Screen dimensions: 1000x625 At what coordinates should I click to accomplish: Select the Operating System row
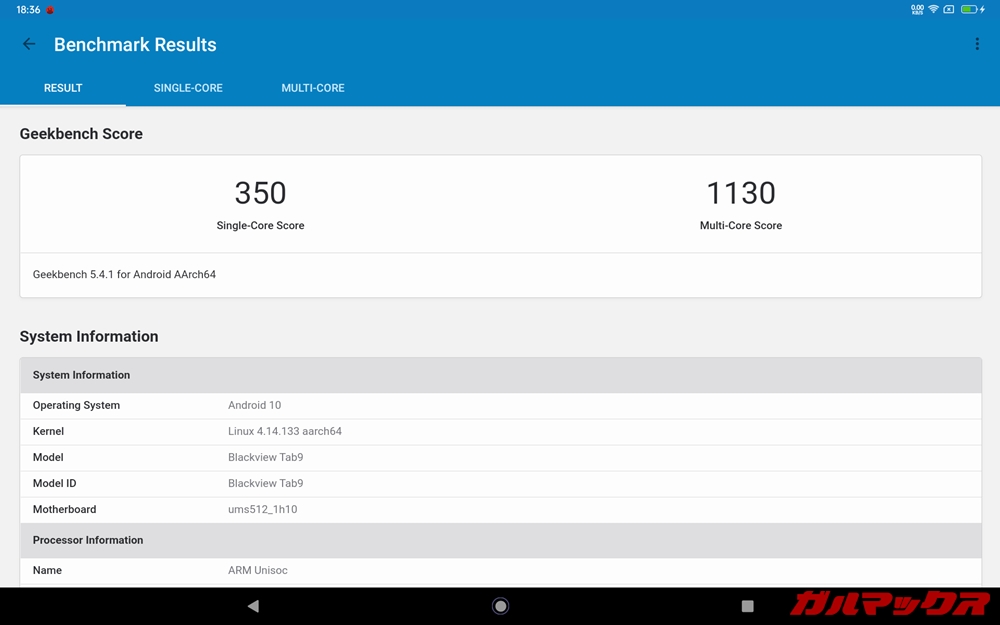(x=500, y=405)
